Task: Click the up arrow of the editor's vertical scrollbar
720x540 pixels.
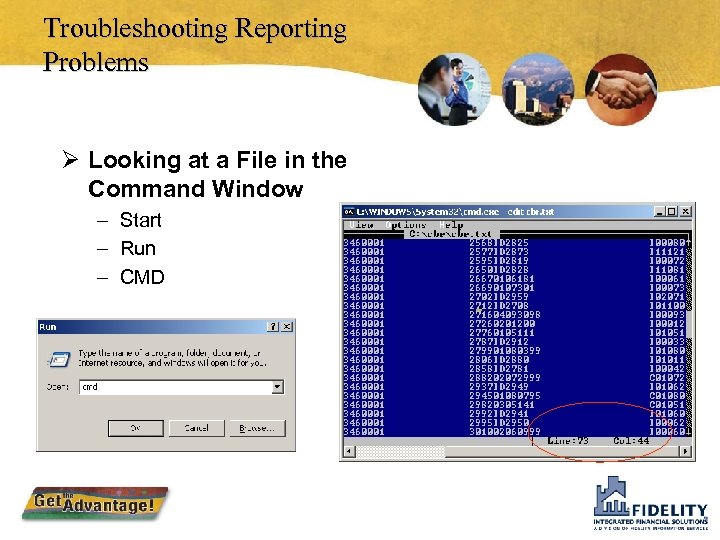Action: click(x=688, y=242)
